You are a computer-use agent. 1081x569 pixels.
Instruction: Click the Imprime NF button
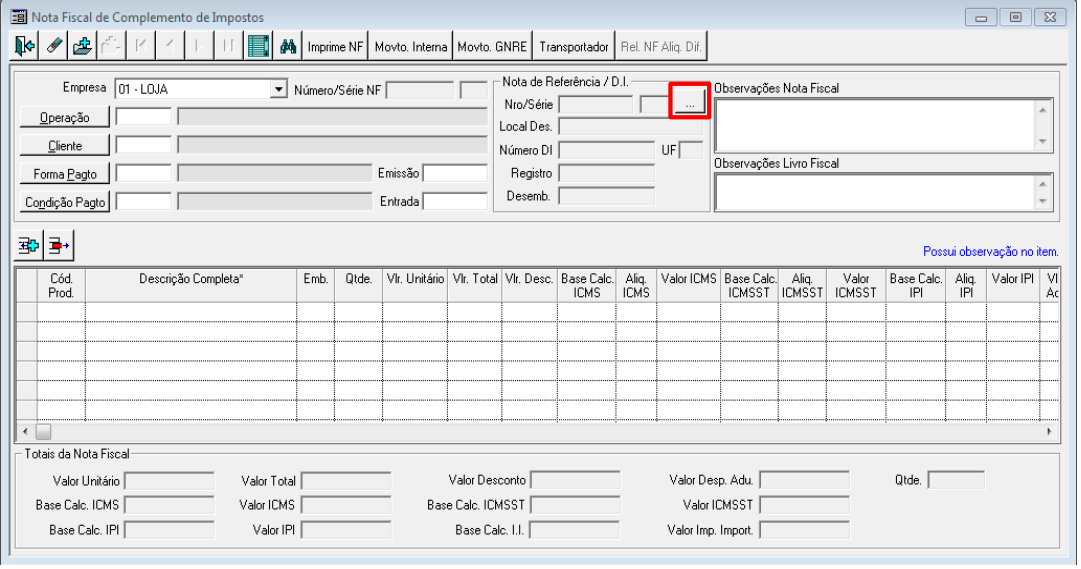tap(335, 46)
